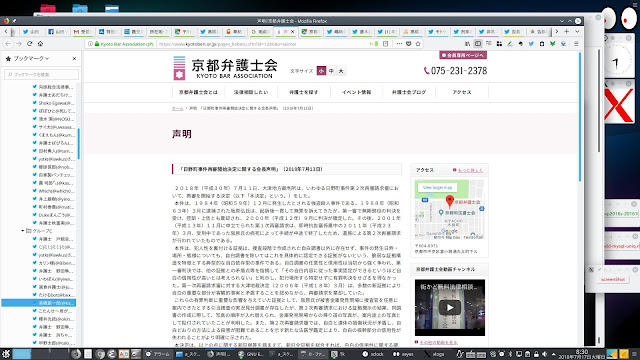Viewport: 640px width, 360px height.
Task: Click the Firefox forward arrow
Action: tap(19, 44)
